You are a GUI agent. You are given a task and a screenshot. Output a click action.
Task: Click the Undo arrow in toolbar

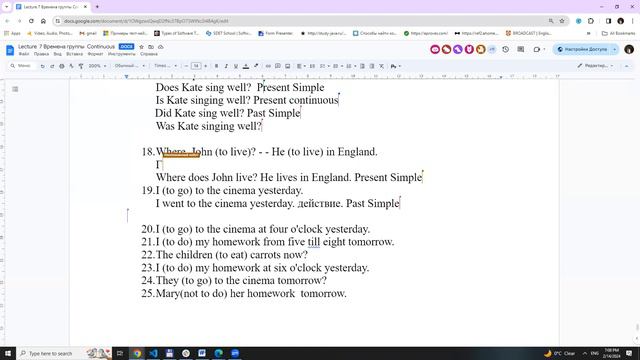pyautogui.click(x=42, y=66)
